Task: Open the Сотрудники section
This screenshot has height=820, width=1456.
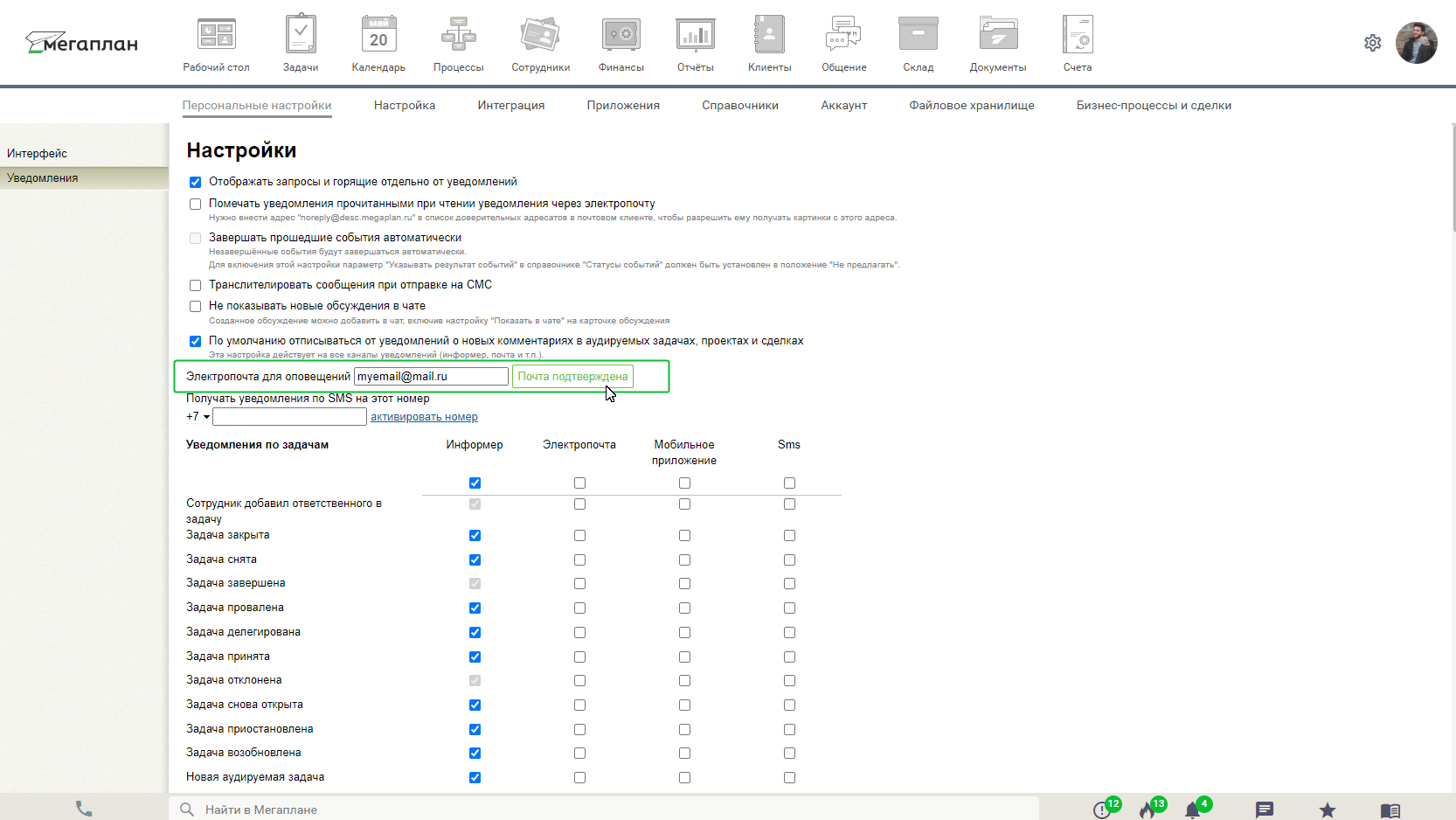Action: (541, 44)
